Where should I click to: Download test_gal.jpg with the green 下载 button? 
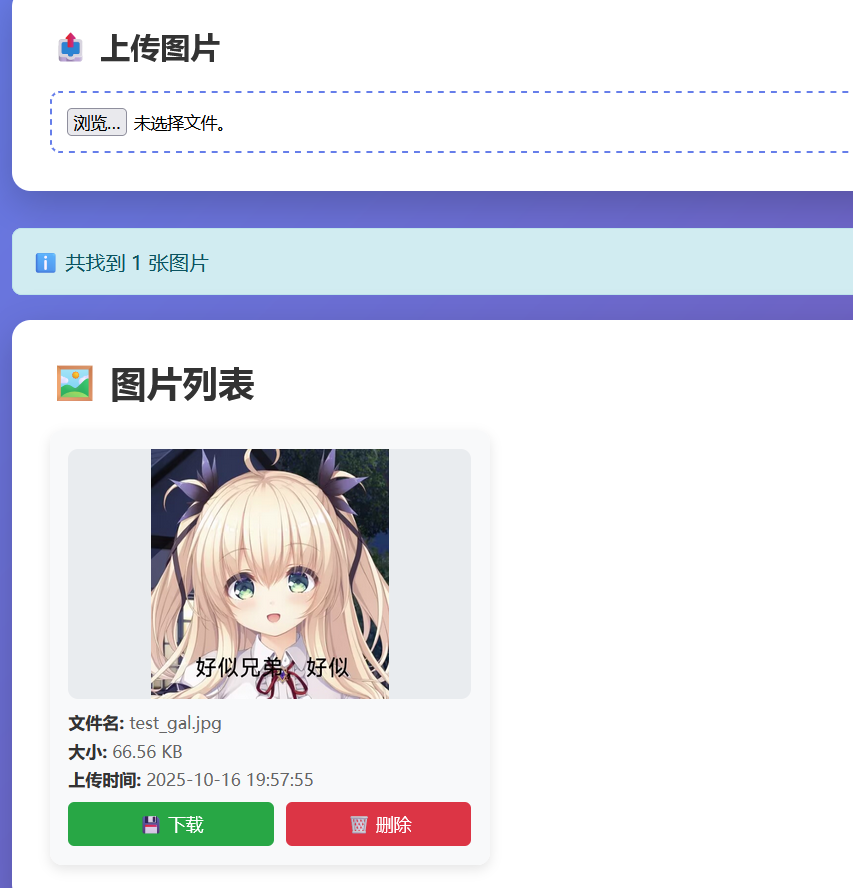pos(171,824)
